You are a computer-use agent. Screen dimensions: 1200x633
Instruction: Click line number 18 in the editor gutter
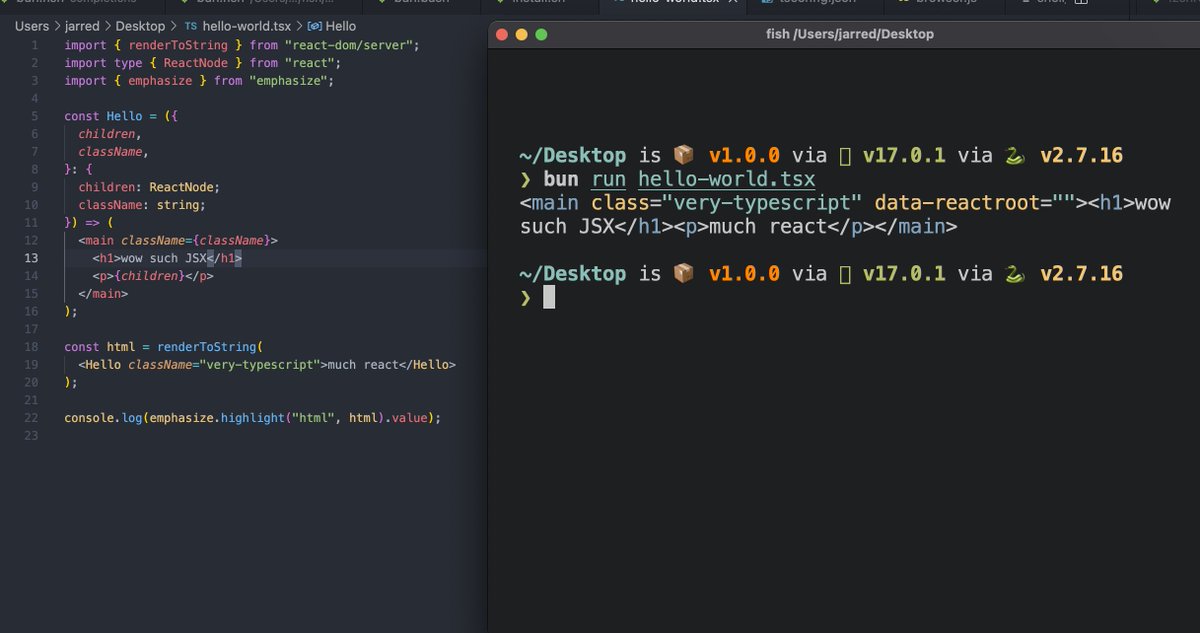click(32, 347)
